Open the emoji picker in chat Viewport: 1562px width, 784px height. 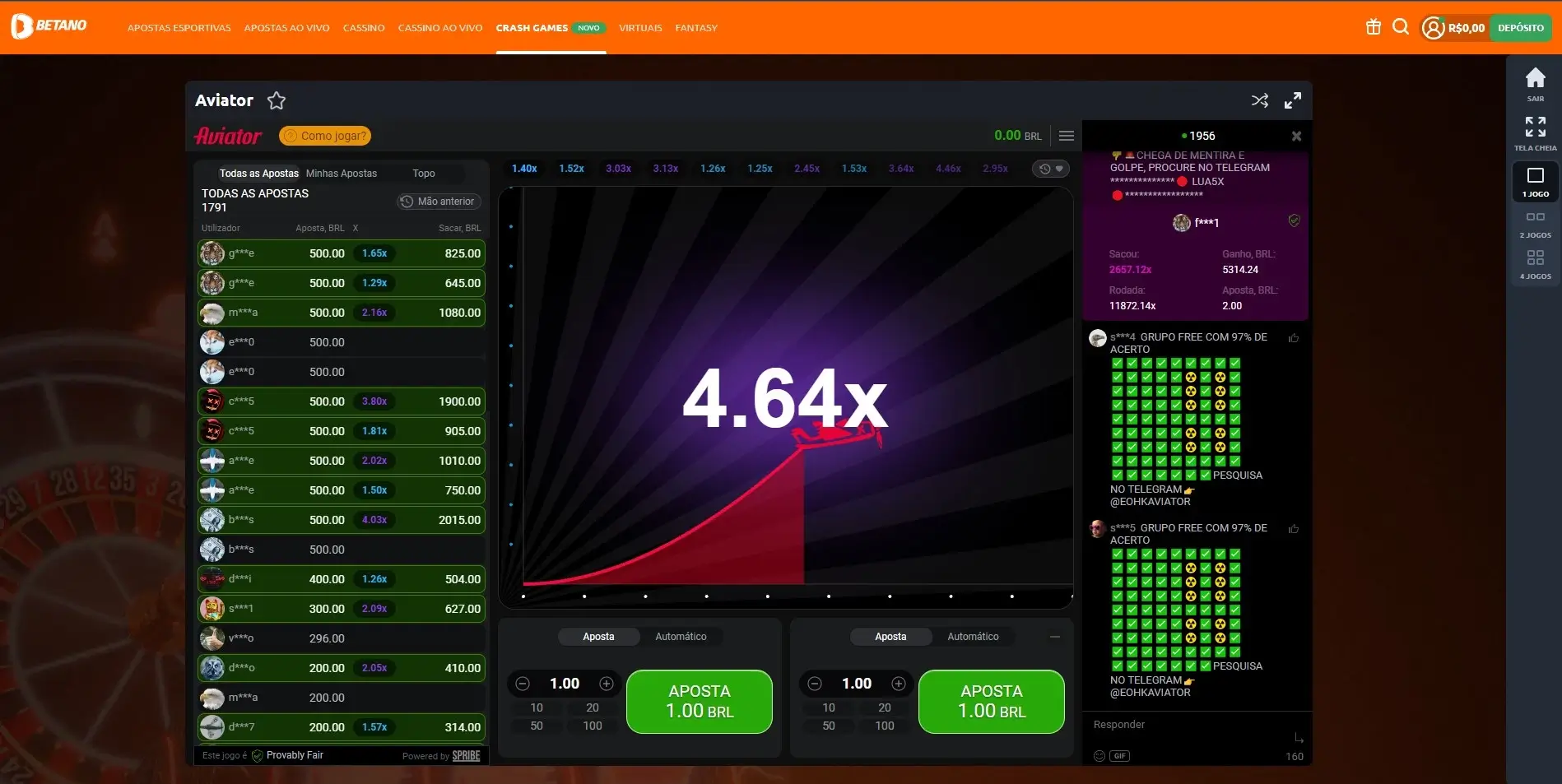[x=1099, y=756]
